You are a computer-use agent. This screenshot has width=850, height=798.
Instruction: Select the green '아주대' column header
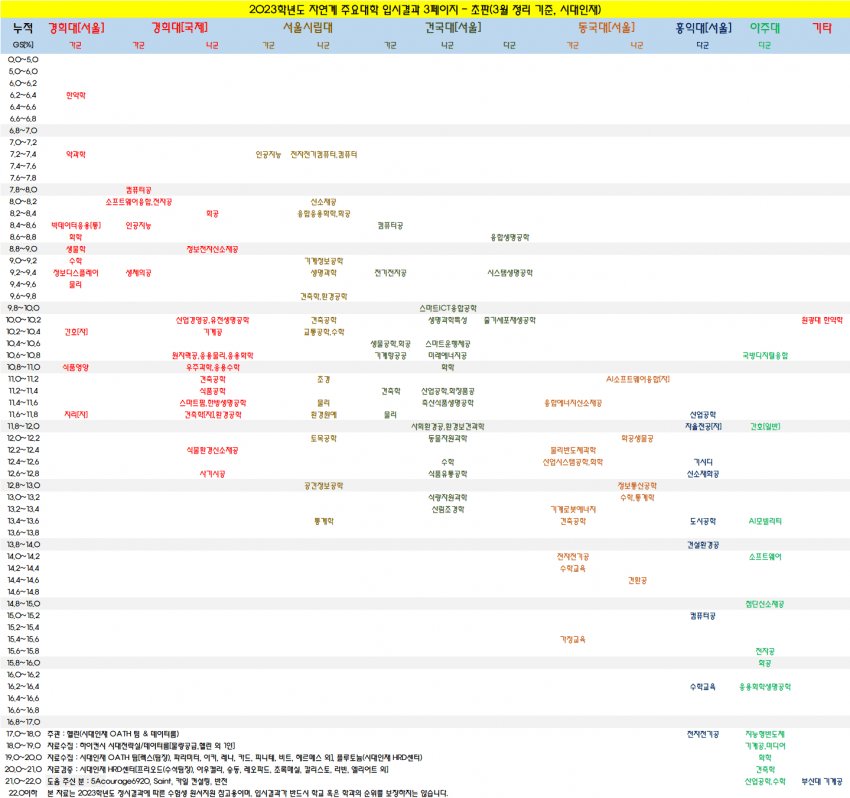(765, 28)
